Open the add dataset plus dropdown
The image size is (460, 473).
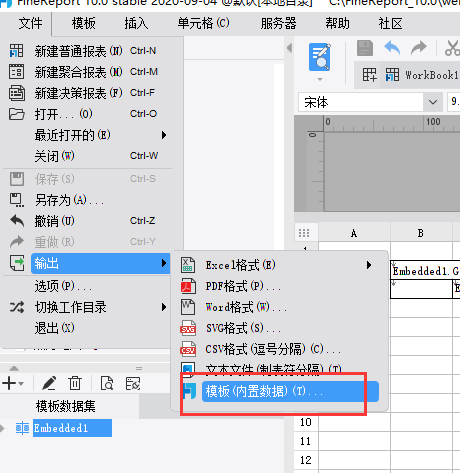click(13, 383)
